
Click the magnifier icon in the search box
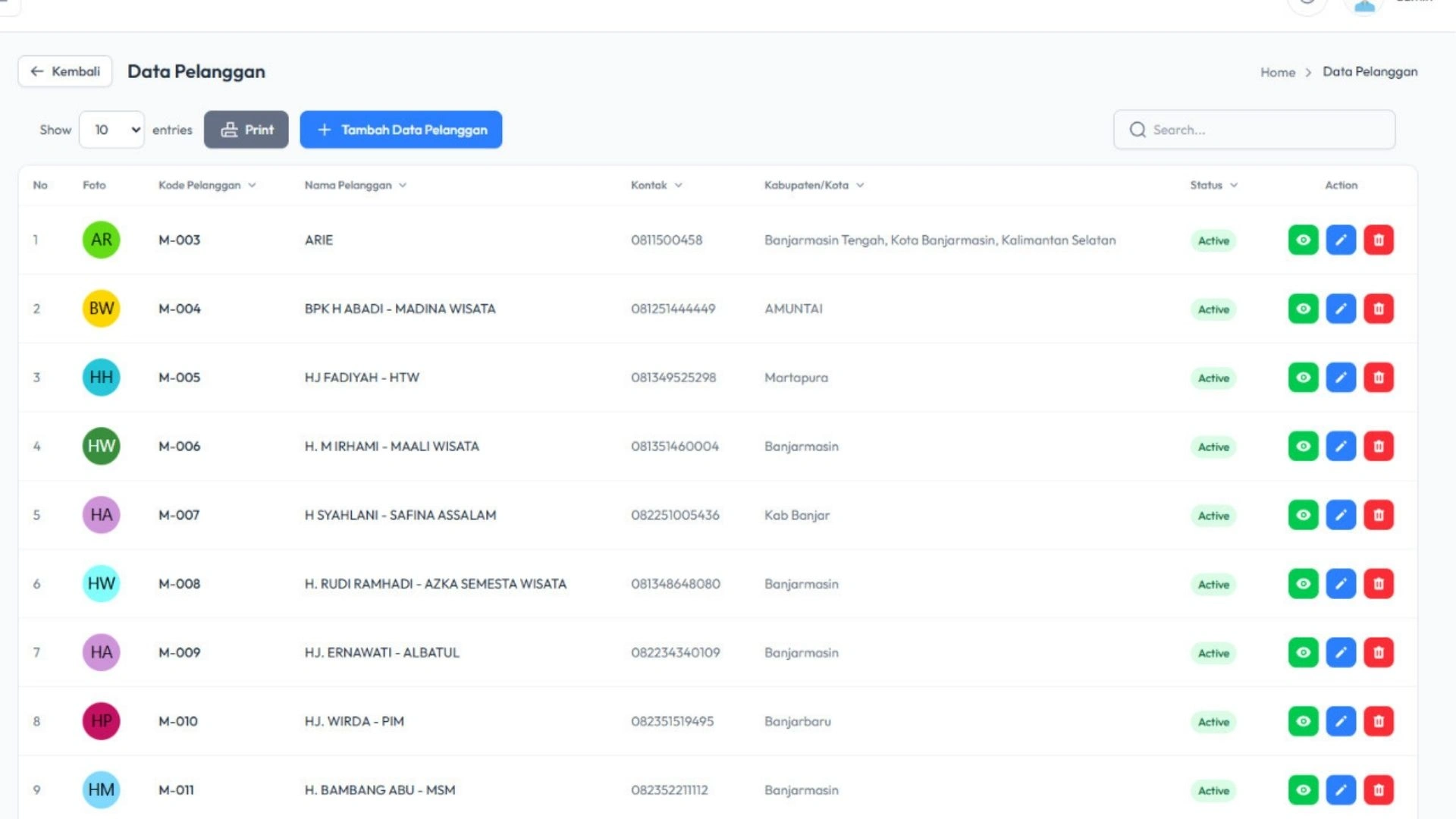coord(1137,130)
